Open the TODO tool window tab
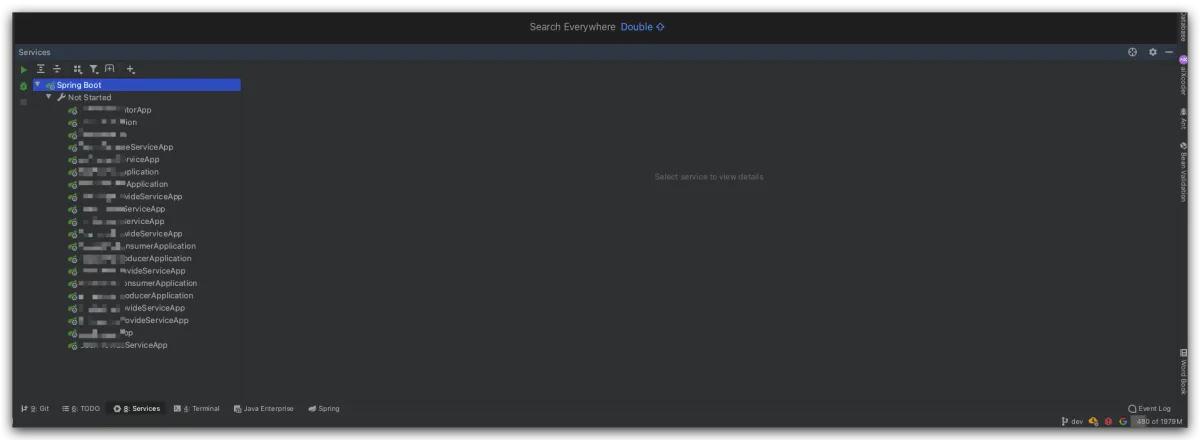The image size is (1200, 440). (x=81, y=409)
